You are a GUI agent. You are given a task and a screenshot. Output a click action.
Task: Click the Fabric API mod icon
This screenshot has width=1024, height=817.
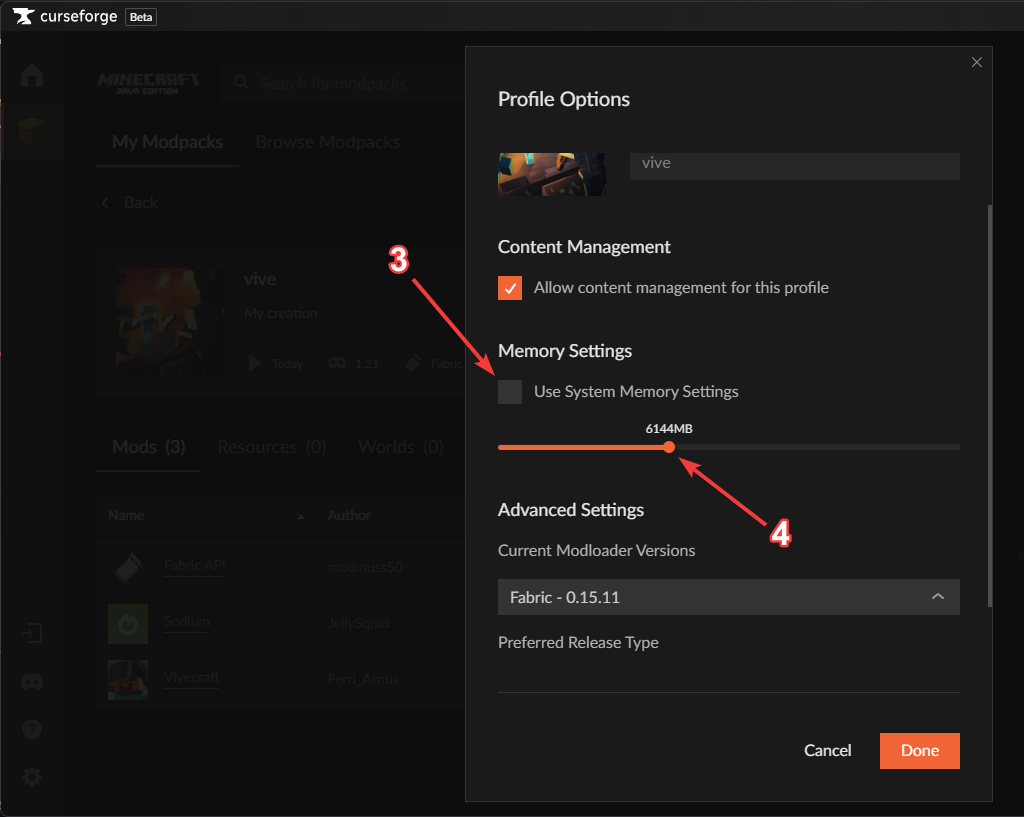click(x=129, y=568)
